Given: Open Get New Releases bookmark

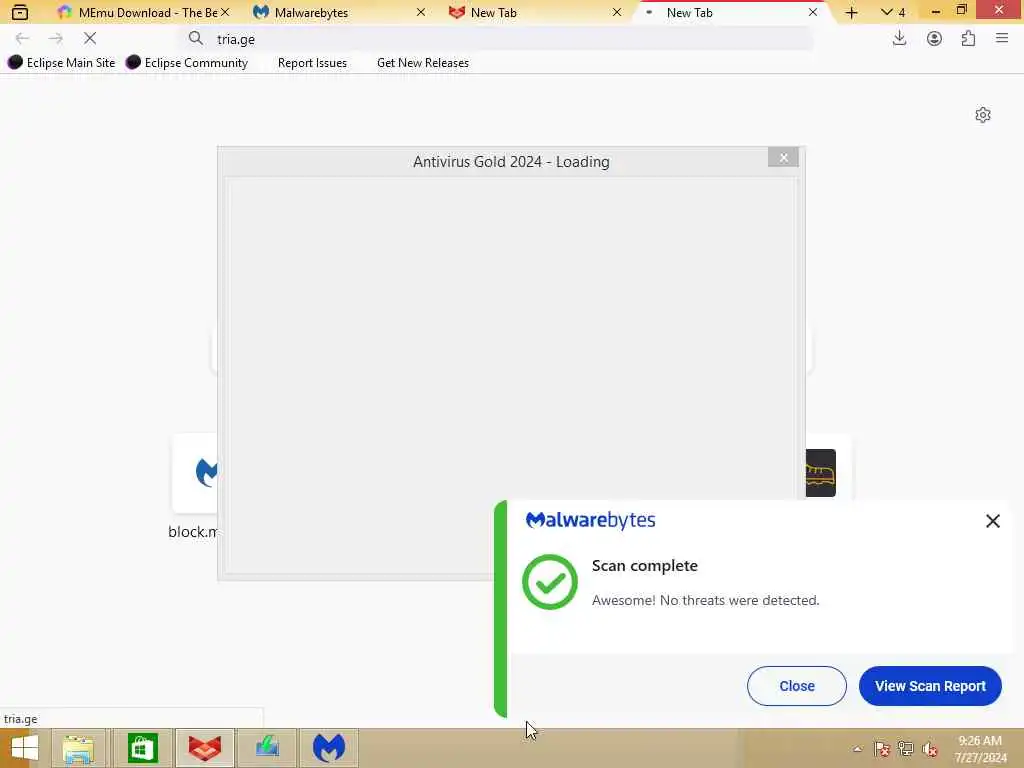Looking at the screenshot, I should [x=423, y=63].
